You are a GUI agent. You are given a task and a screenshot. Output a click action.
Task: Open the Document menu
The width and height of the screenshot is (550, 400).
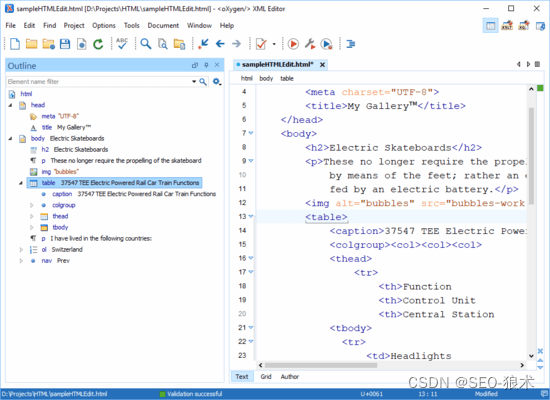click(163, 26)
